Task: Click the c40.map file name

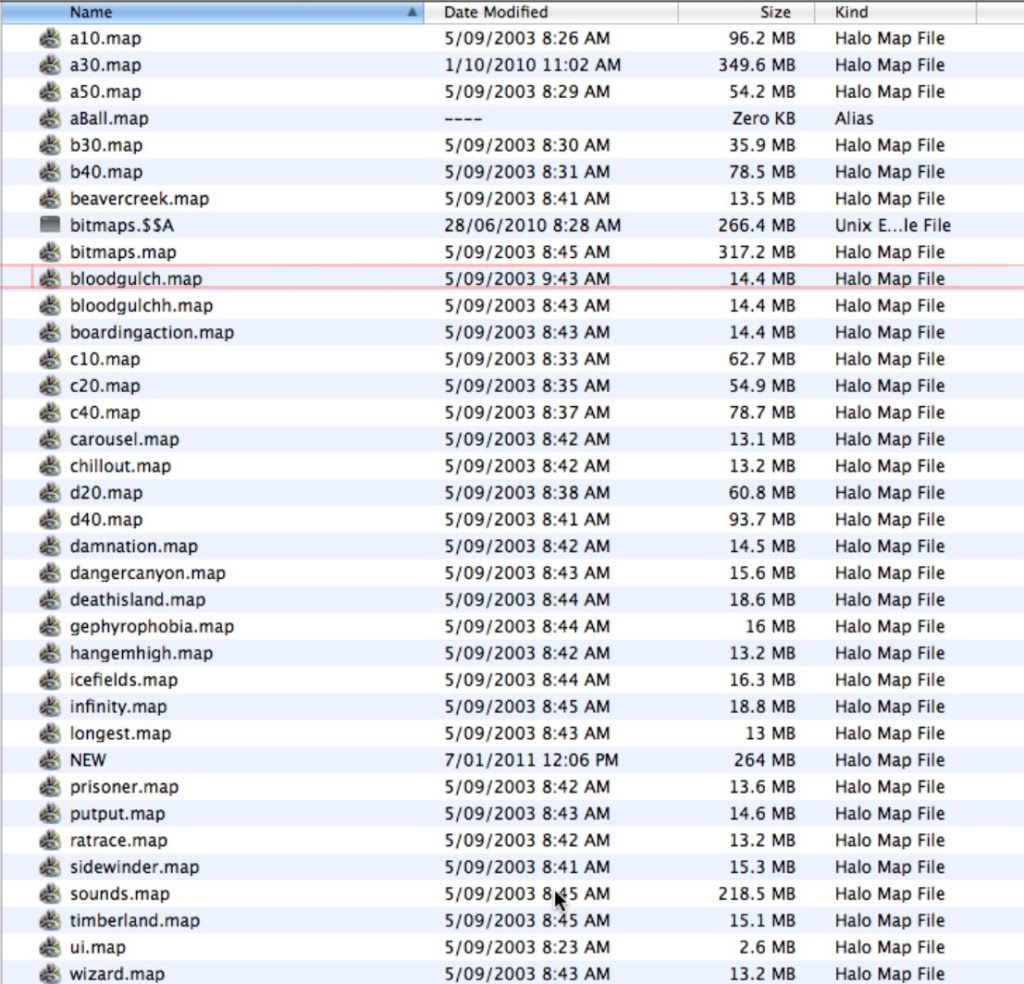Action: (105, 413)
